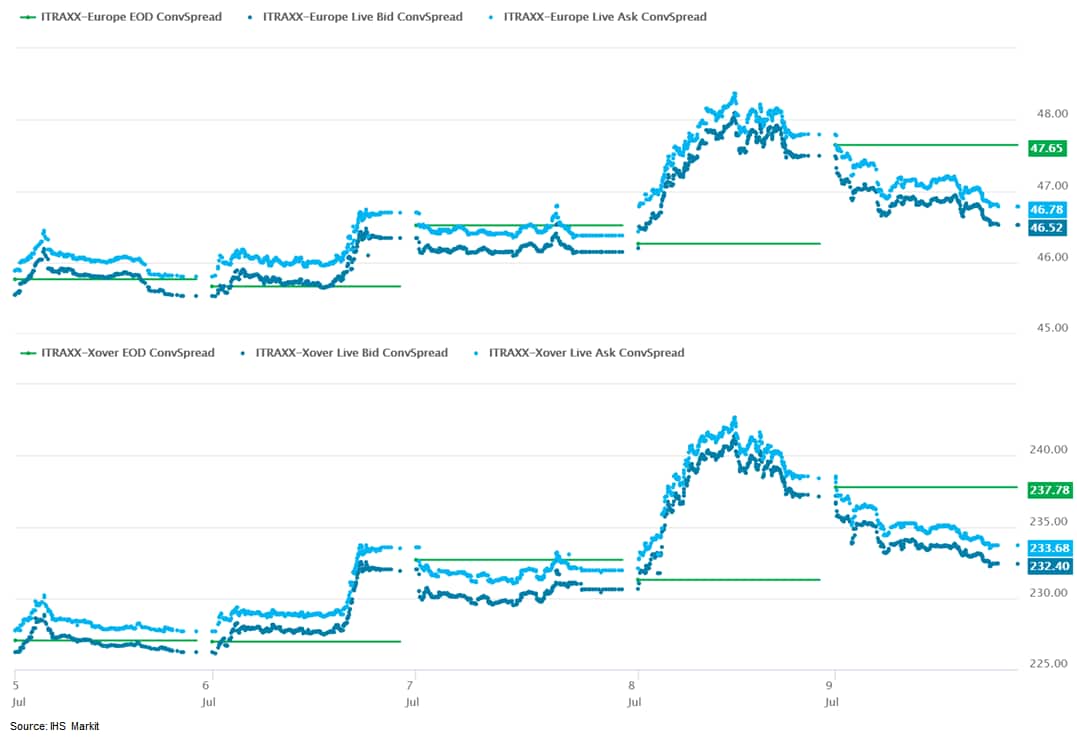The height and width of the screenshot is (738, 1077).
Task: Select the 233.68 Live Ask value tag
Action: click(1049, 547)
